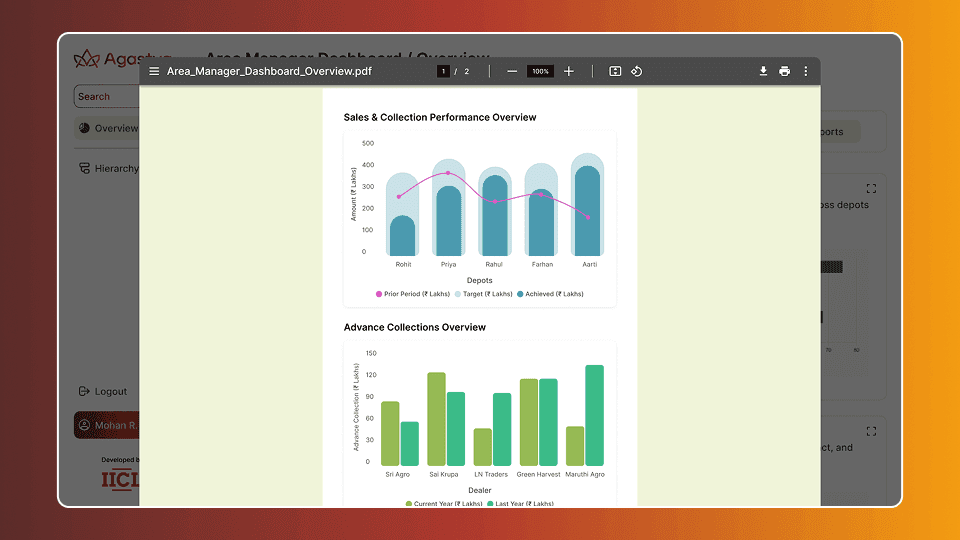Screen dimensions: 960x540
Task: Download the Area Manager Dashboard PDF
Action: (763, 71)
